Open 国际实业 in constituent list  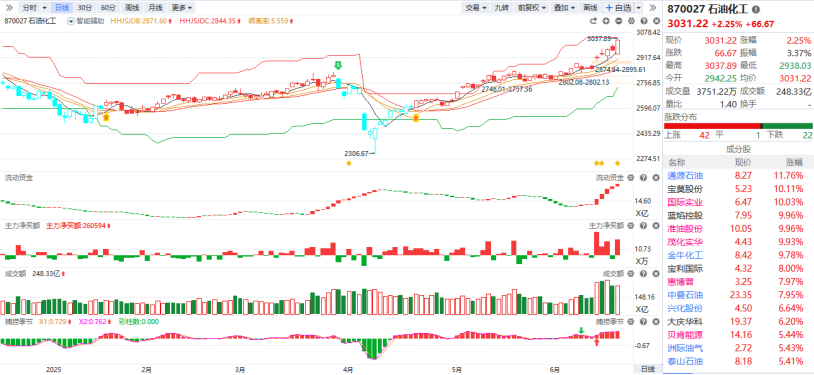tap(685, 202)
